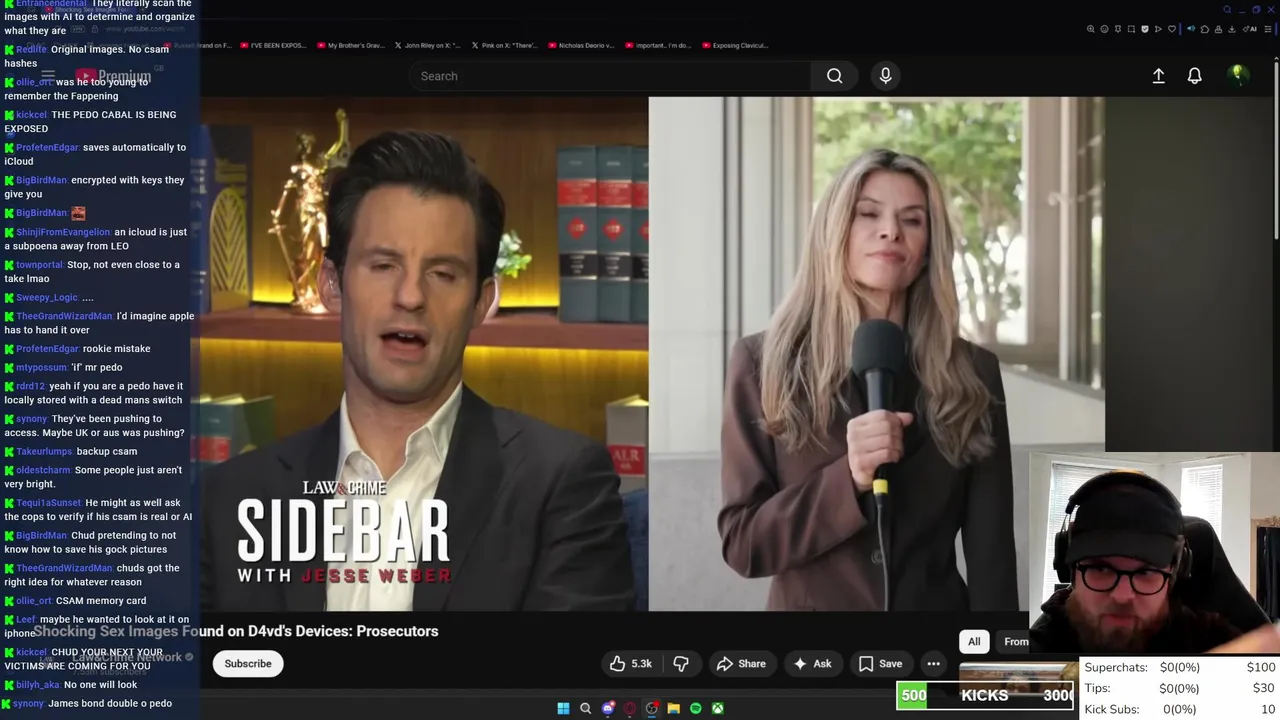Open Opera browser icon in taskbar
The width and height of the screenshot is (1280, 720).
pyautogui.click(x=629, y=709)
